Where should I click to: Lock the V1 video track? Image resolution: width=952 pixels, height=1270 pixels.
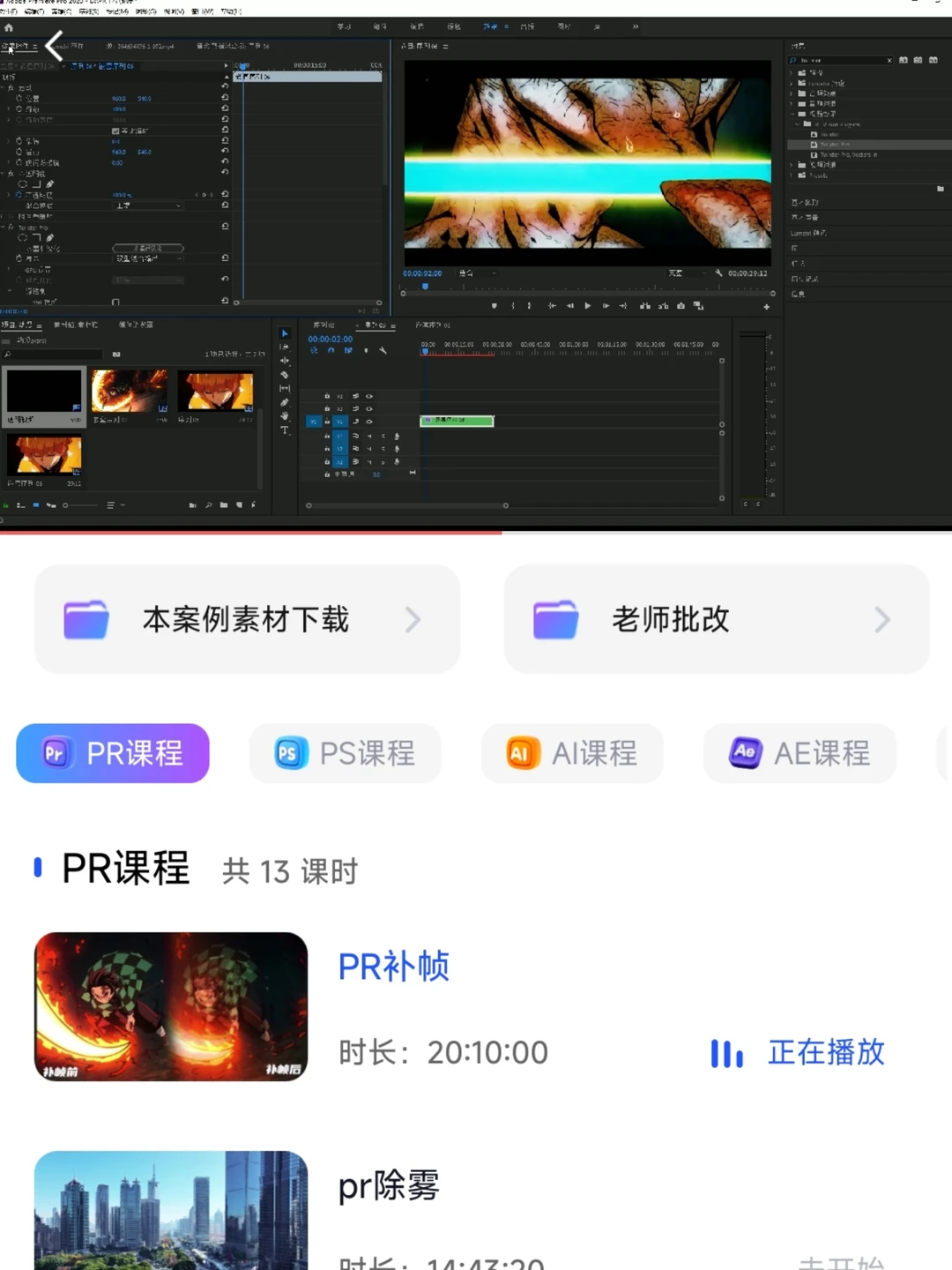(x=327, y=422)
